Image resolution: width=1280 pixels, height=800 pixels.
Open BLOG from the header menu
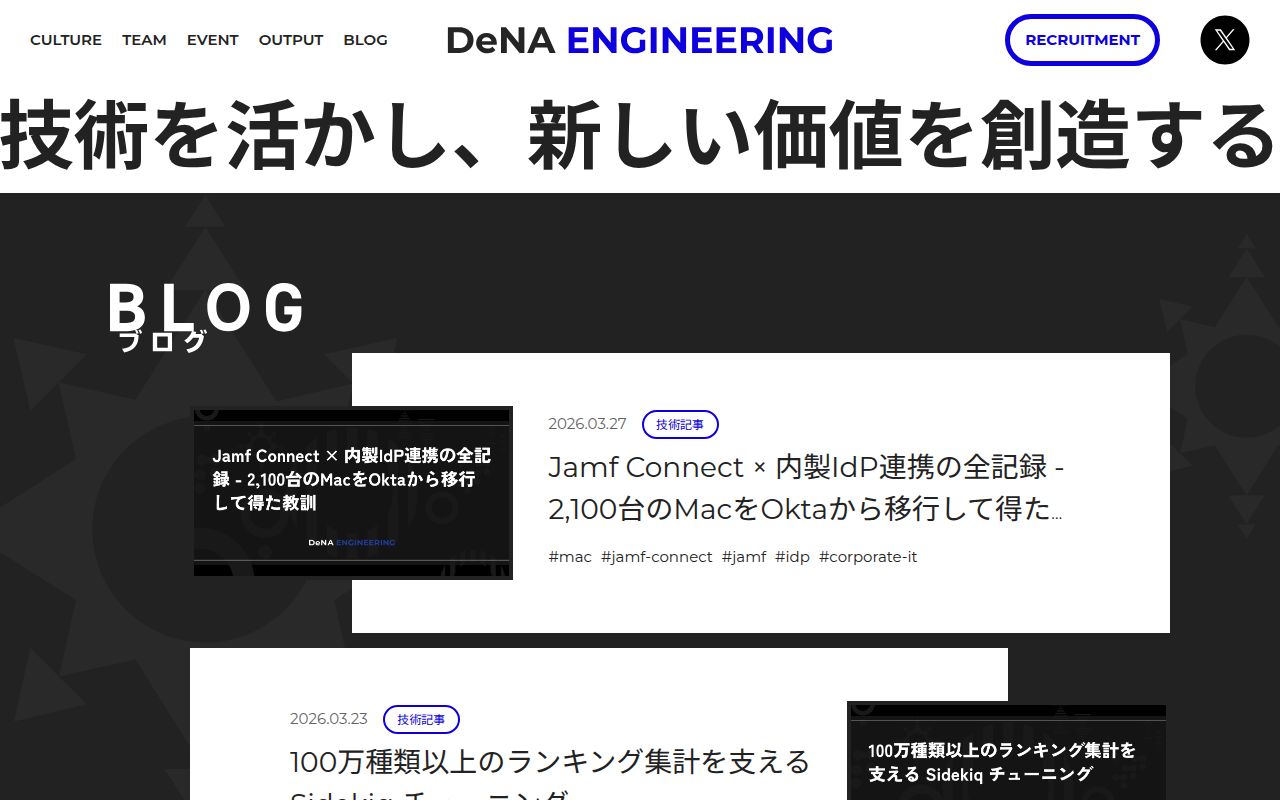[x=365, y=40]
